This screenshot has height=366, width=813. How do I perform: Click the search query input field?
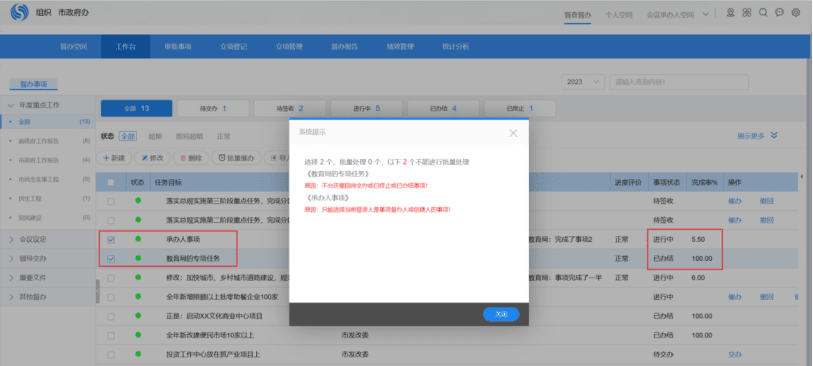pos(679,82)
